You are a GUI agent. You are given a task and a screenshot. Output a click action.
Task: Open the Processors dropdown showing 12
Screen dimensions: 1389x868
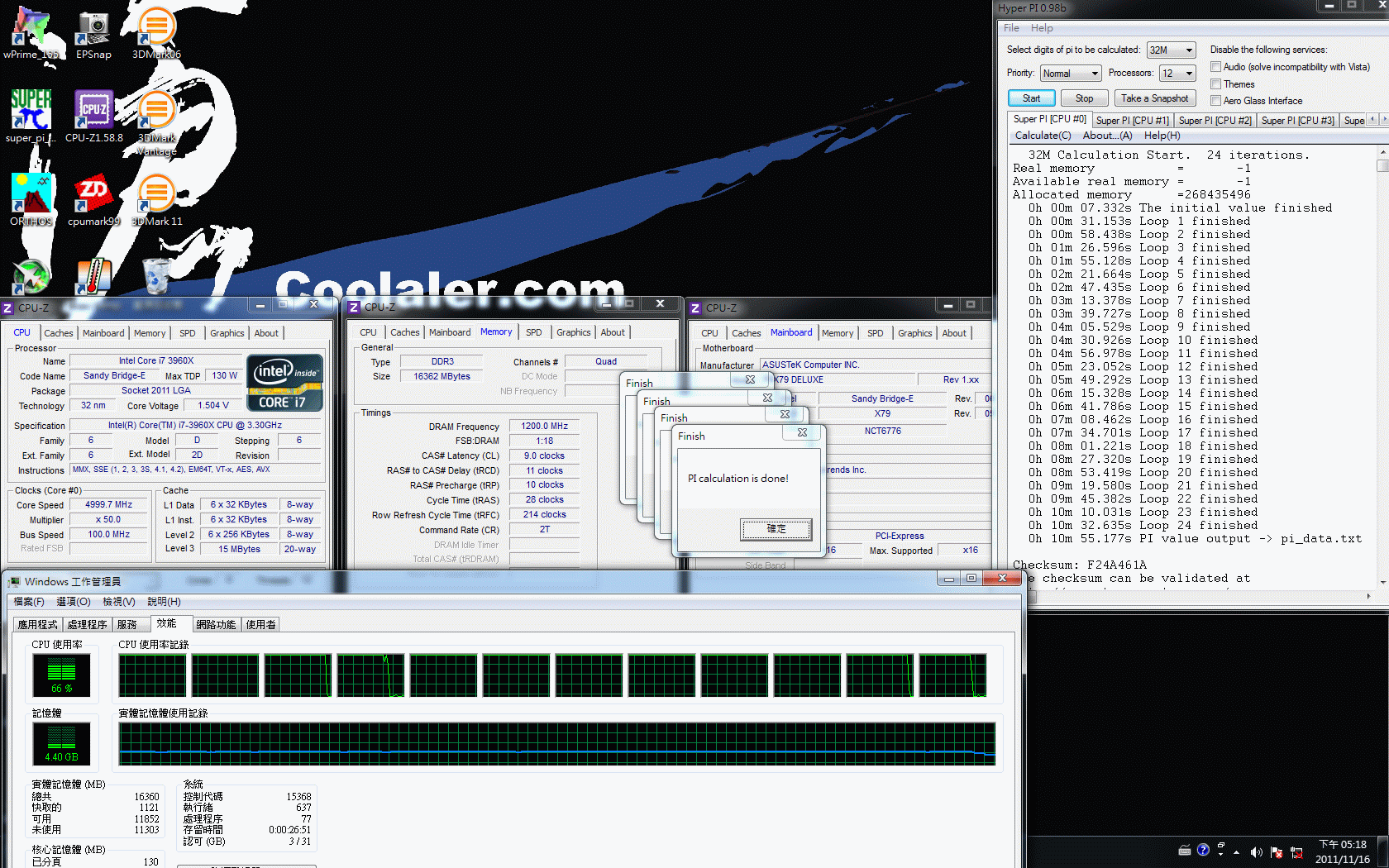coord(1177,74)
